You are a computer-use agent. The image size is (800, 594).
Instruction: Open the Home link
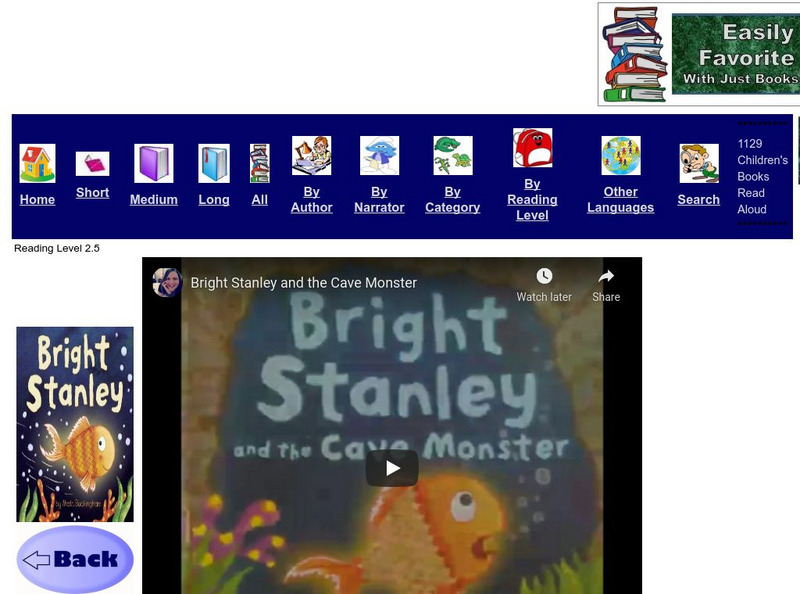37,200
